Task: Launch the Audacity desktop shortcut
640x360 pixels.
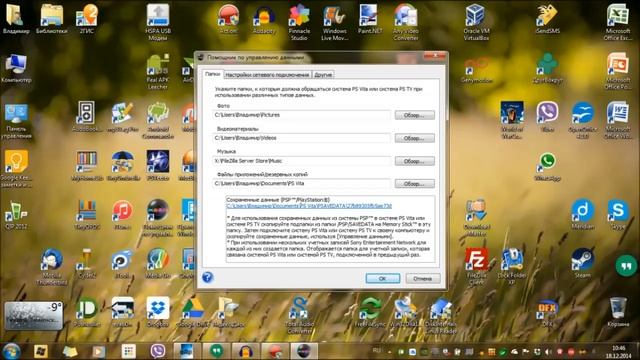Action: click(x=264, y=19)
